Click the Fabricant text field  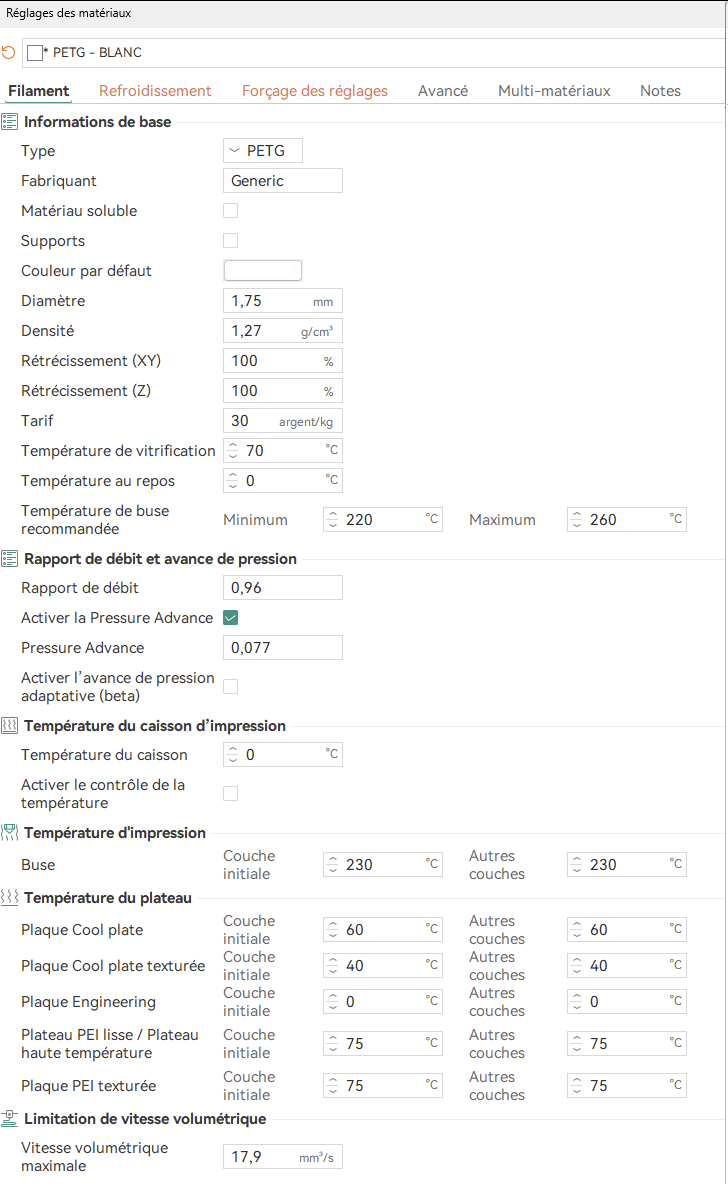pos(283,181)
